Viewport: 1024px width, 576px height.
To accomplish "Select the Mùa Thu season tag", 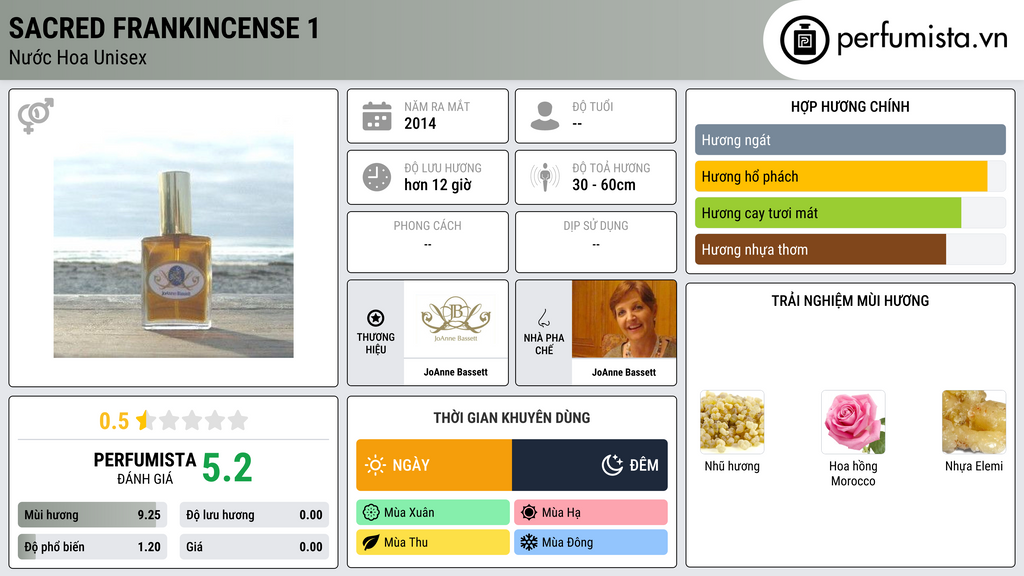I will 433,542.
